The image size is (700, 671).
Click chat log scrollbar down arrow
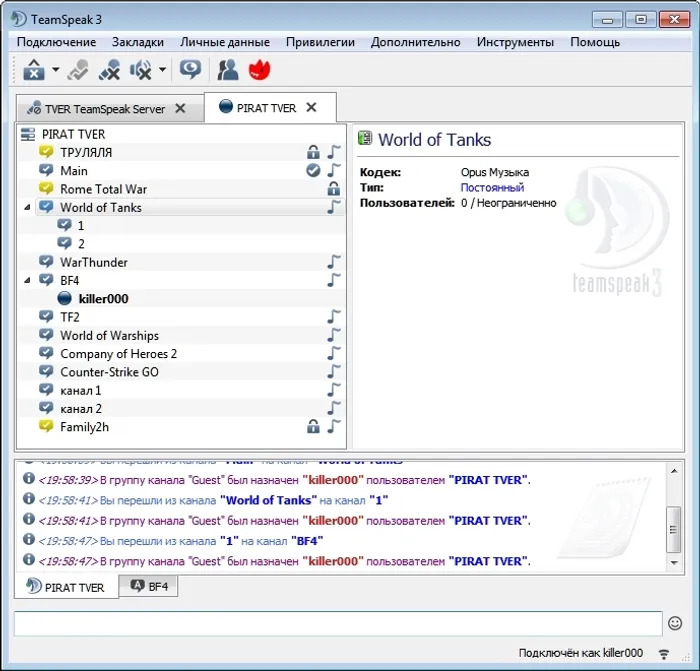pos(674,563)
